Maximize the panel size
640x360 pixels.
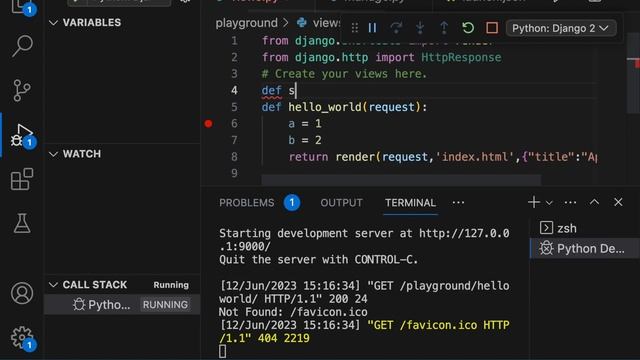point(594,202)
